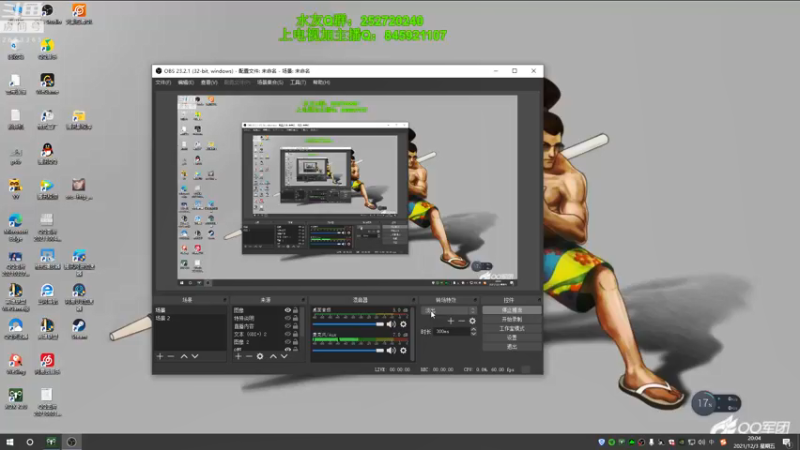This screenshot has height=450, width=800.
Task: Click the 停止推流 (Stop Streaming) button
Action: coord(512,310)
